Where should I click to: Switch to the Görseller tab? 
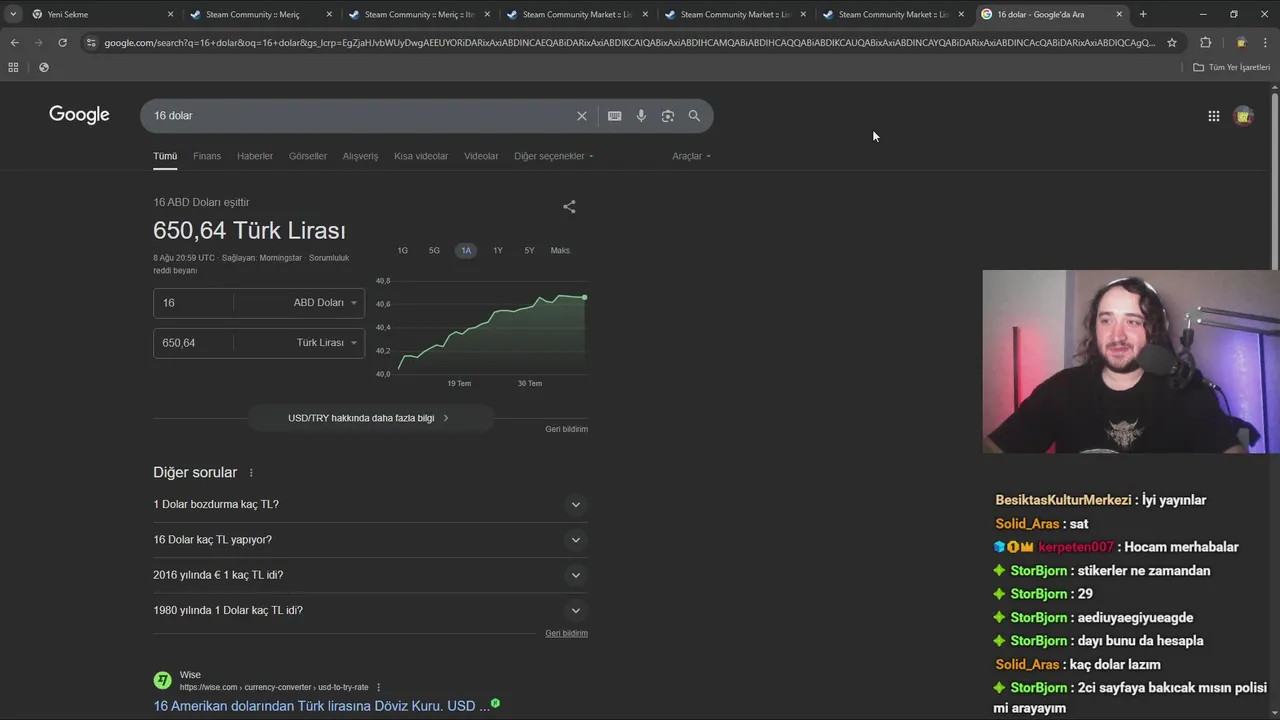[308, 156]
